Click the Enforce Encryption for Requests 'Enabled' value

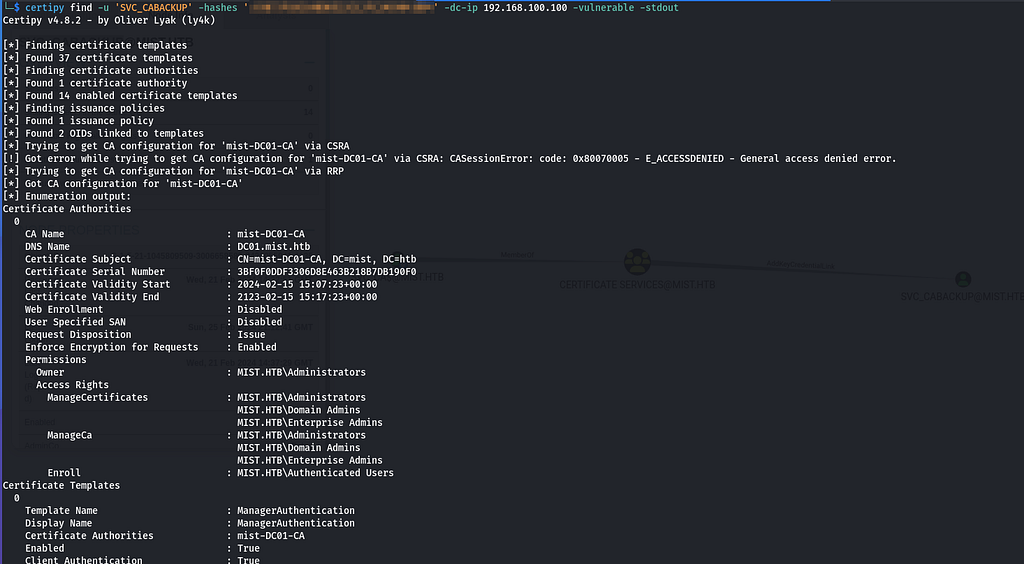coord(257,347)
